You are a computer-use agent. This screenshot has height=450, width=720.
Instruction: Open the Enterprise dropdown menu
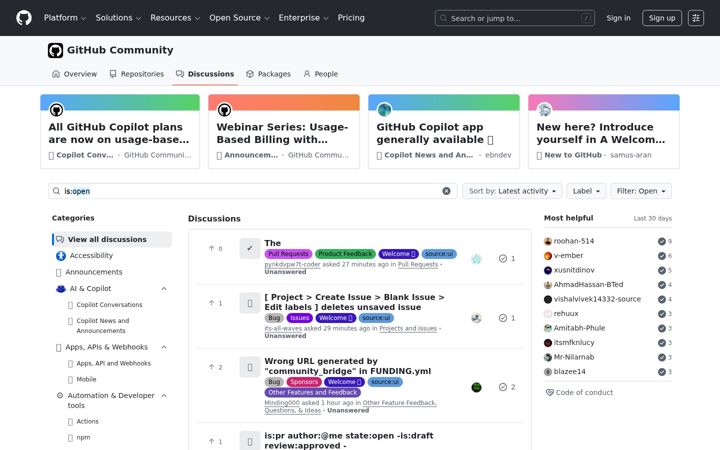click(304, 18)
